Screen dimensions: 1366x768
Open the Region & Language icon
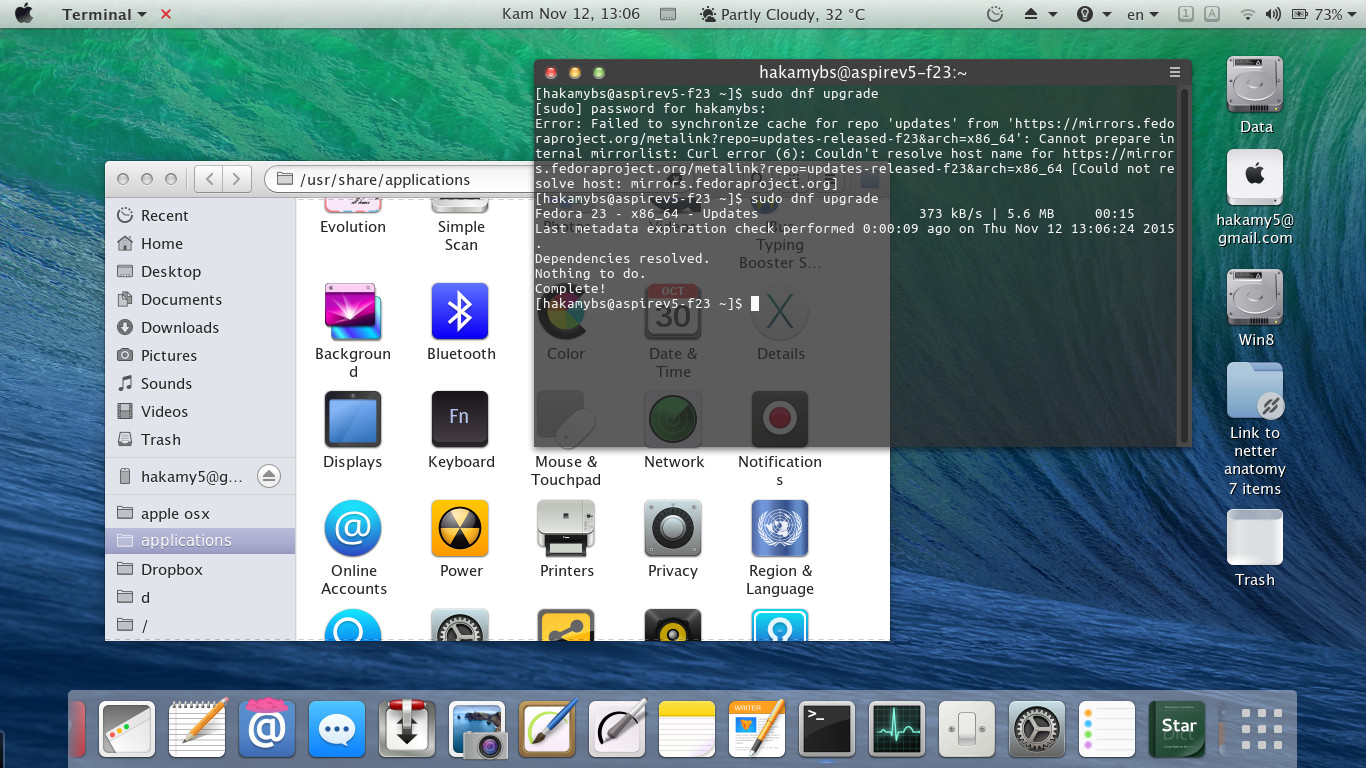point(780,528)
